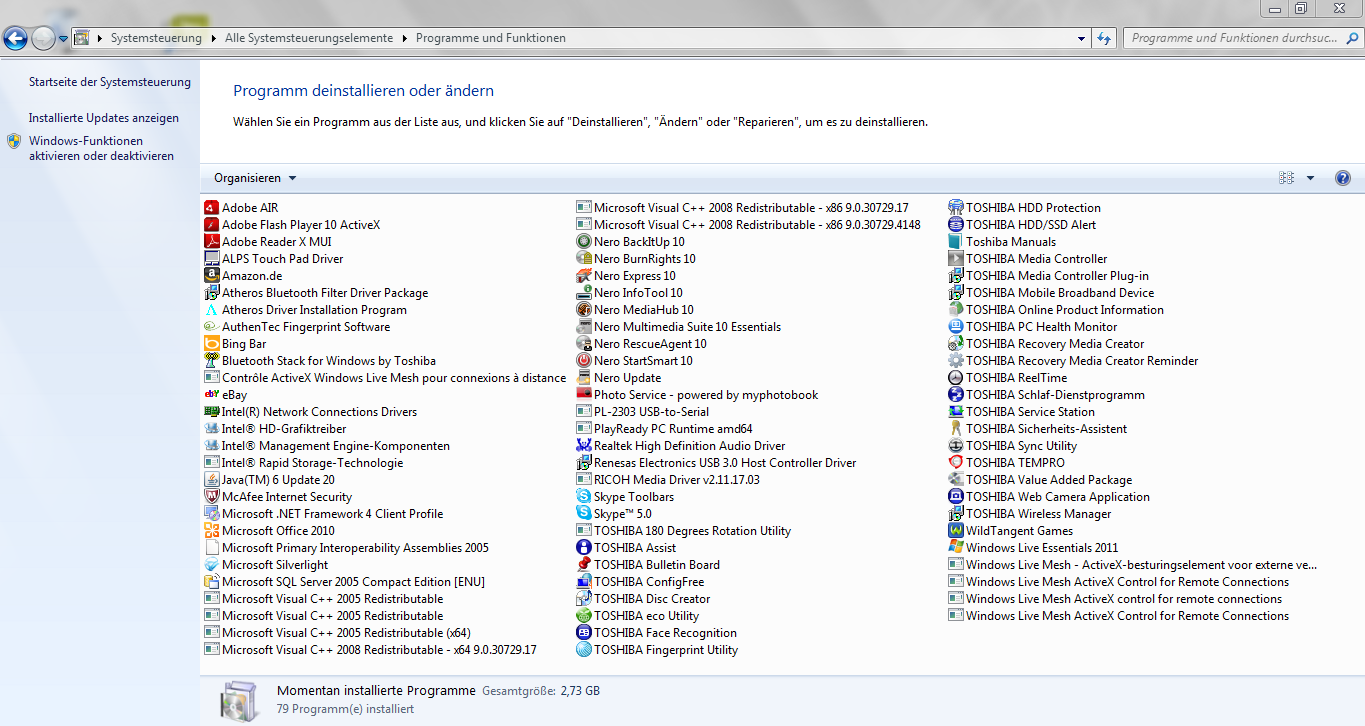Click the Amazon.de program icon
This screenshot has height=726, width=1365.
click(x=212, y=276)
